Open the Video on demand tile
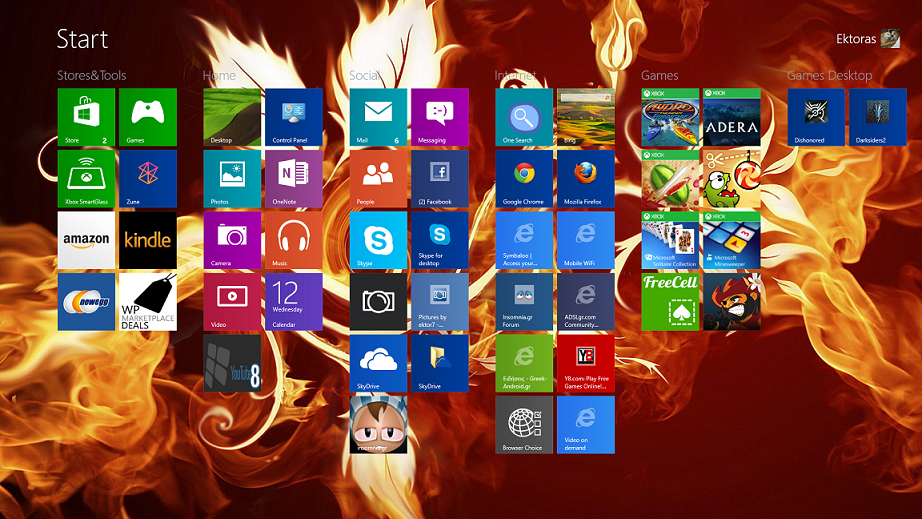This screenshot has width=922, height=519. coord(586,424)
